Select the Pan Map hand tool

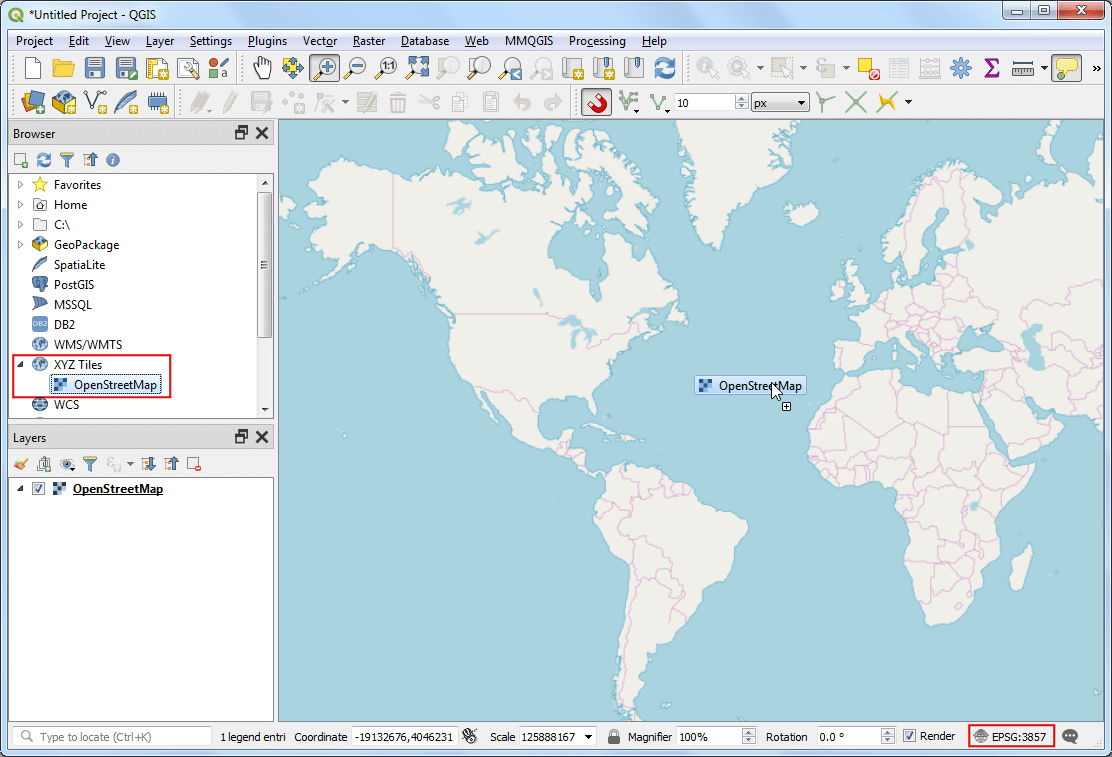pyautogui.click(x=262, y=68)
